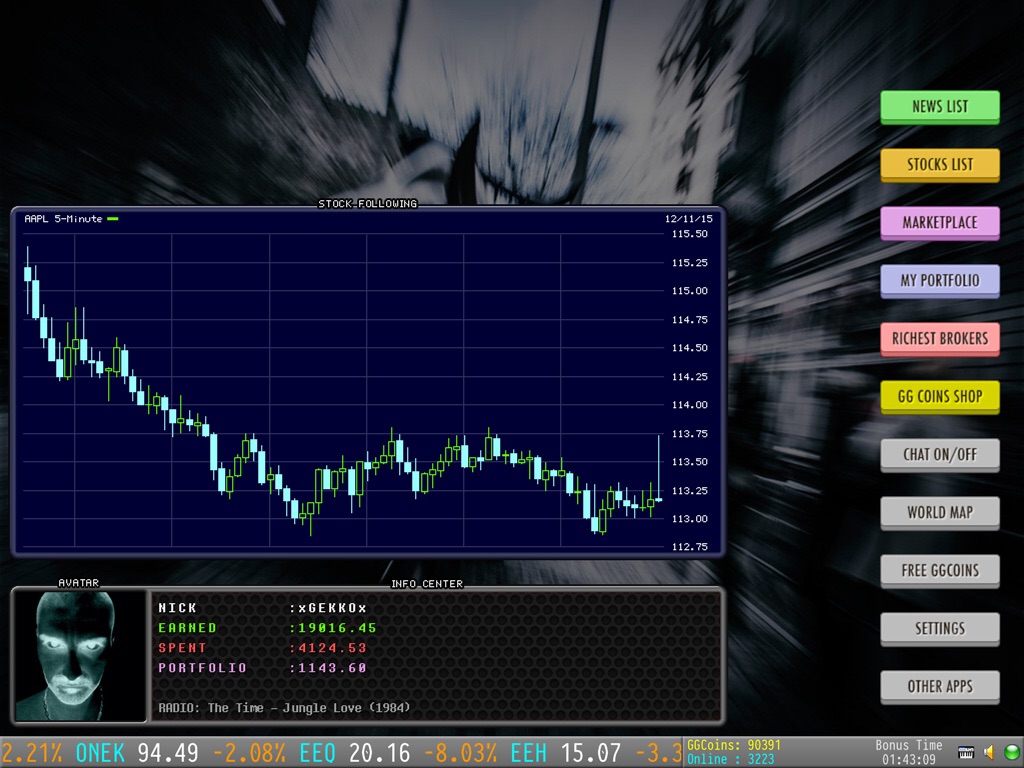Click the EEQ ticker in bottom tape
This screenshot has height=768, width=1024.
[x=317, y=752]
